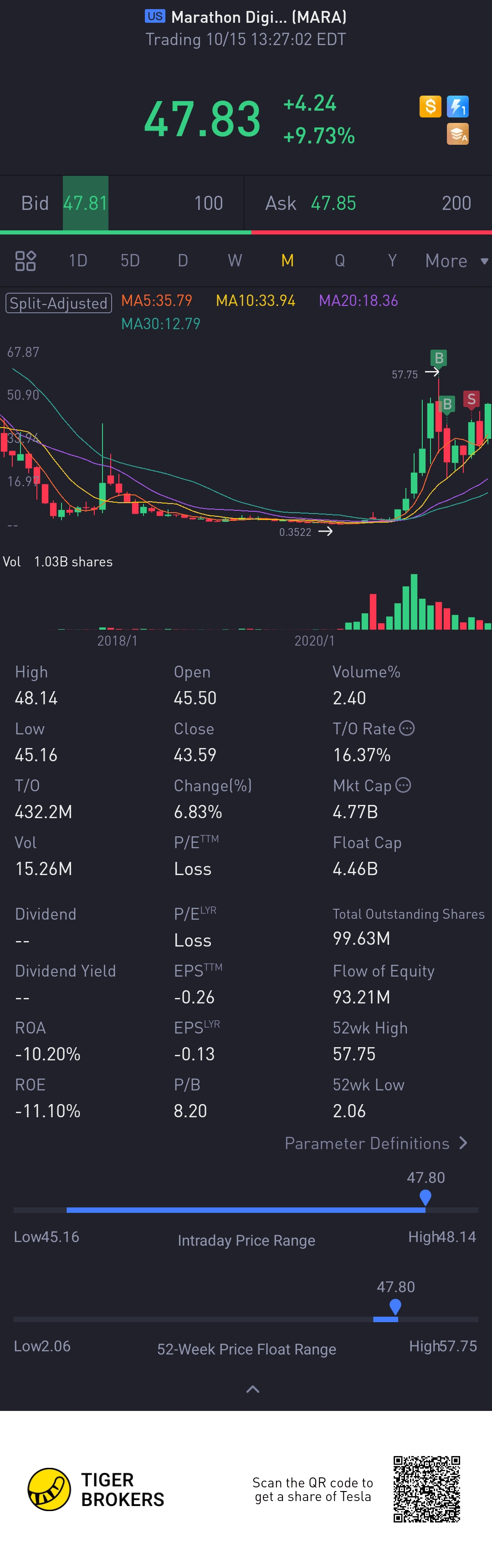
Task: Tap the Flow of Equity value 93.21M
Action: click(361, 997)
